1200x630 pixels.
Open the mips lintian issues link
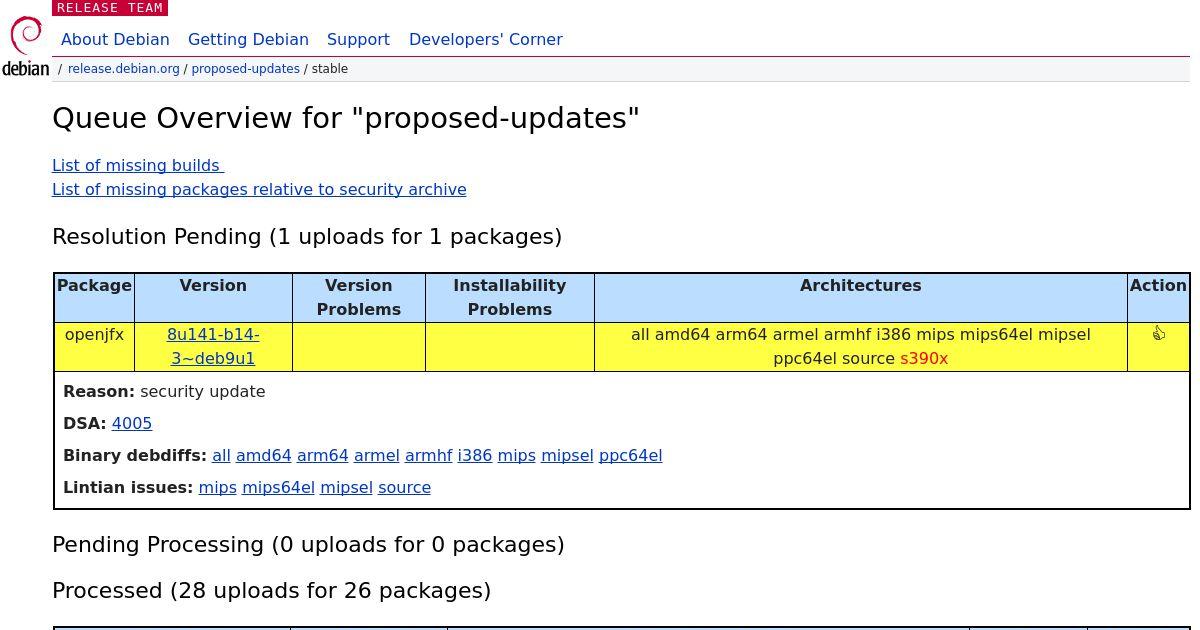pos(218,487)
